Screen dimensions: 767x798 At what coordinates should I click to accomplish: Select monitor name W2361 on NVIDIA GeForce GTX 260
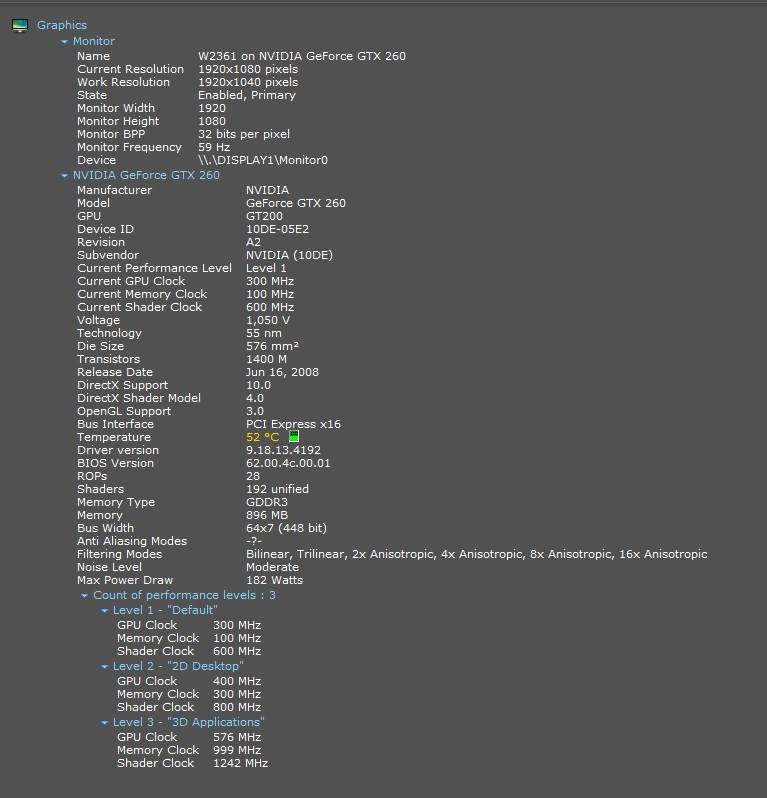302,56
